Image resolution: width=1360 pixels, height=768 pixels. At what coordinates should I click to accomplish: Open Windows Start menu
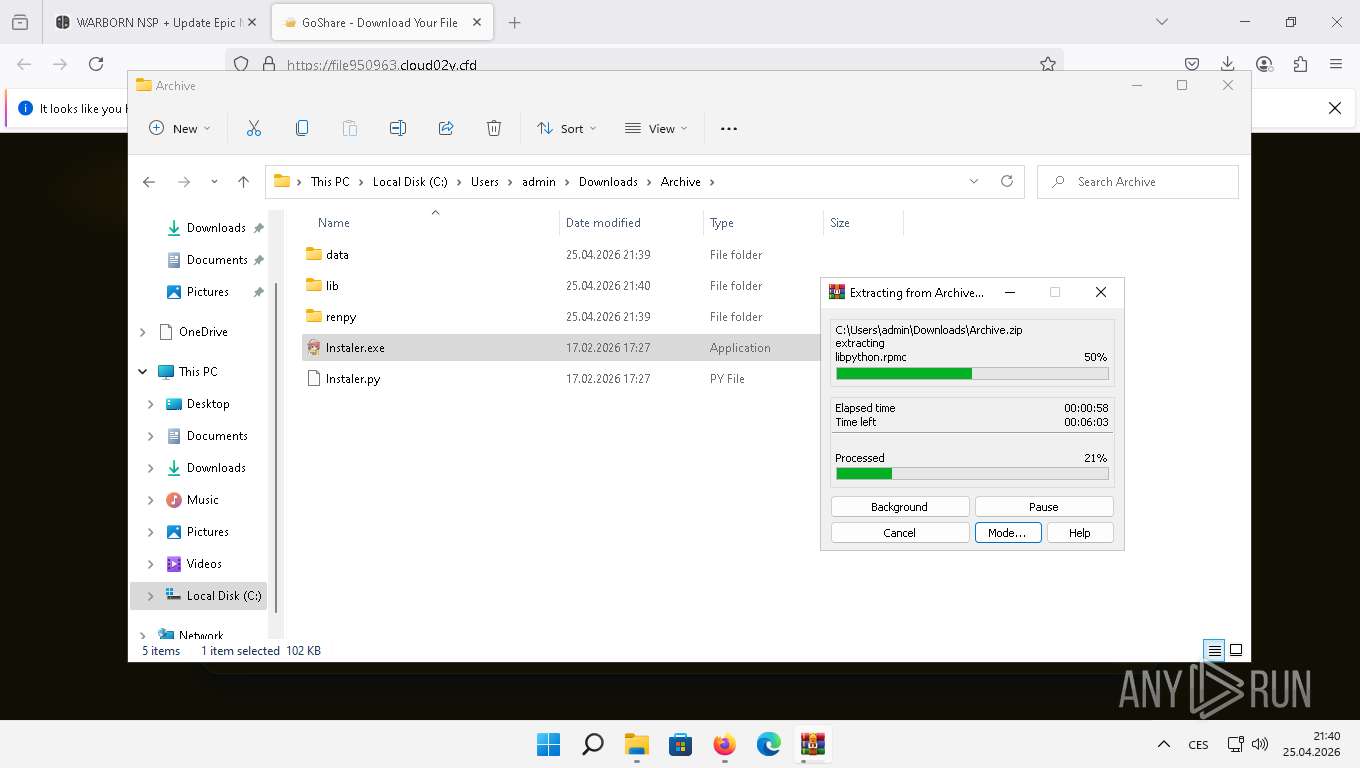pos(548,744)
